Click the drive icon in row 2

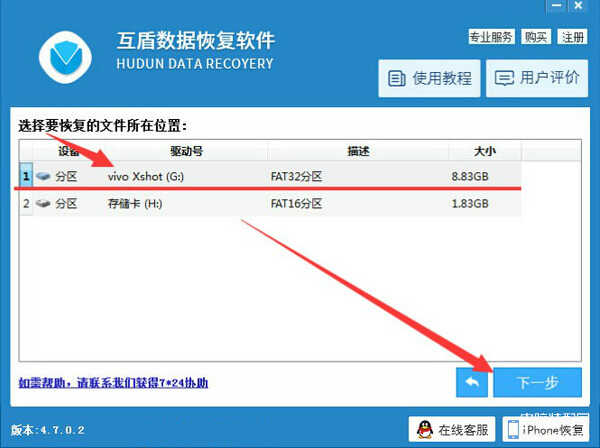point(43,204)
